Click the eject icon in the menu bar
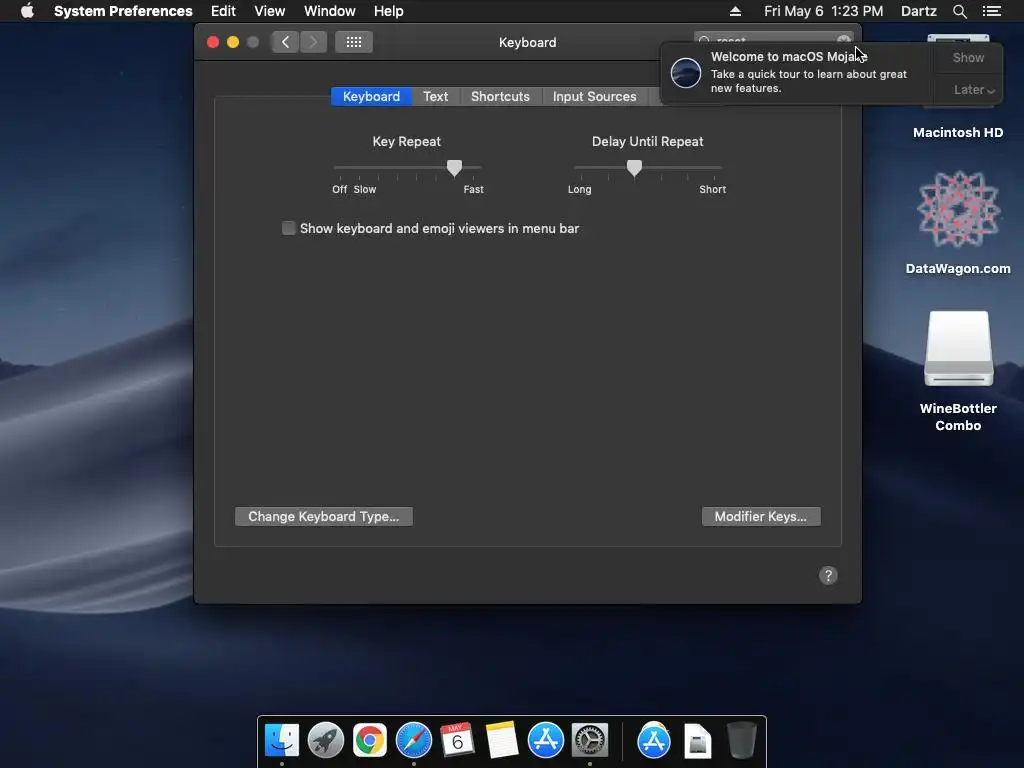1024x768 pixels. click(x=735, y=11)
